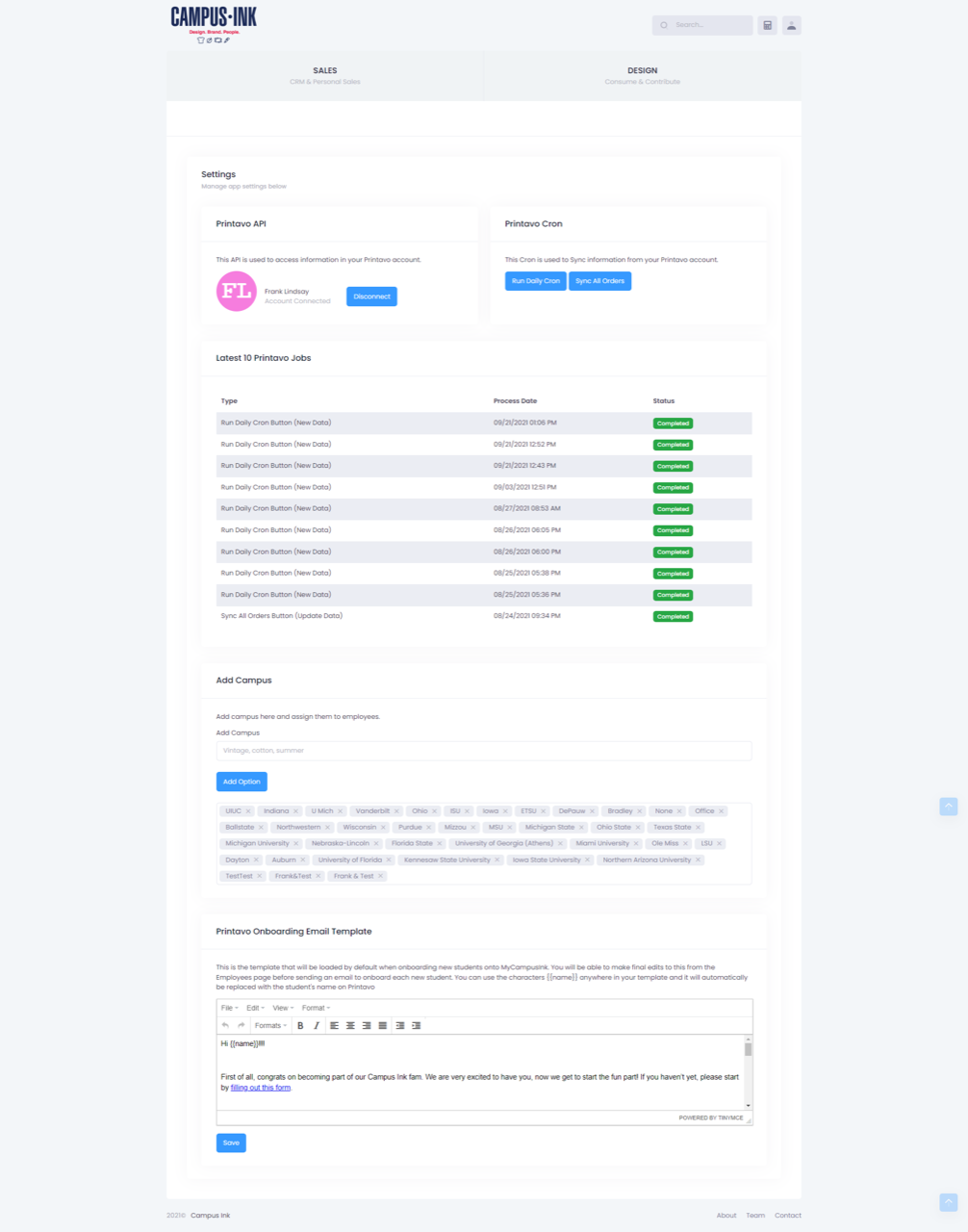Click the Completed status for 09/21/2021 01:06 PM

point(673,423)
